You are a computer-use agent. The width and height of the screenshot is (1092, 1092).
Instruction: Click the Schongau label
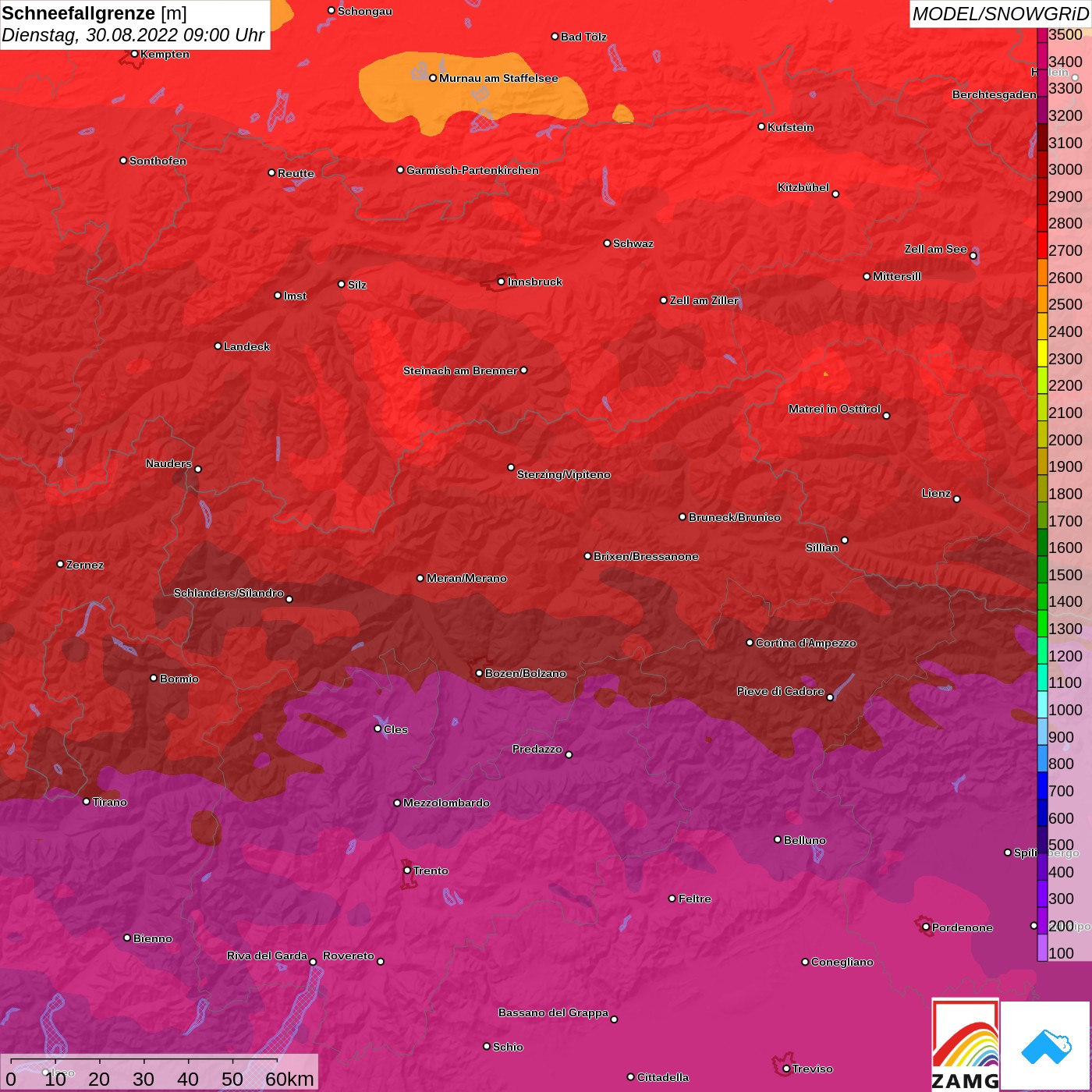click(x=365, y=11)
